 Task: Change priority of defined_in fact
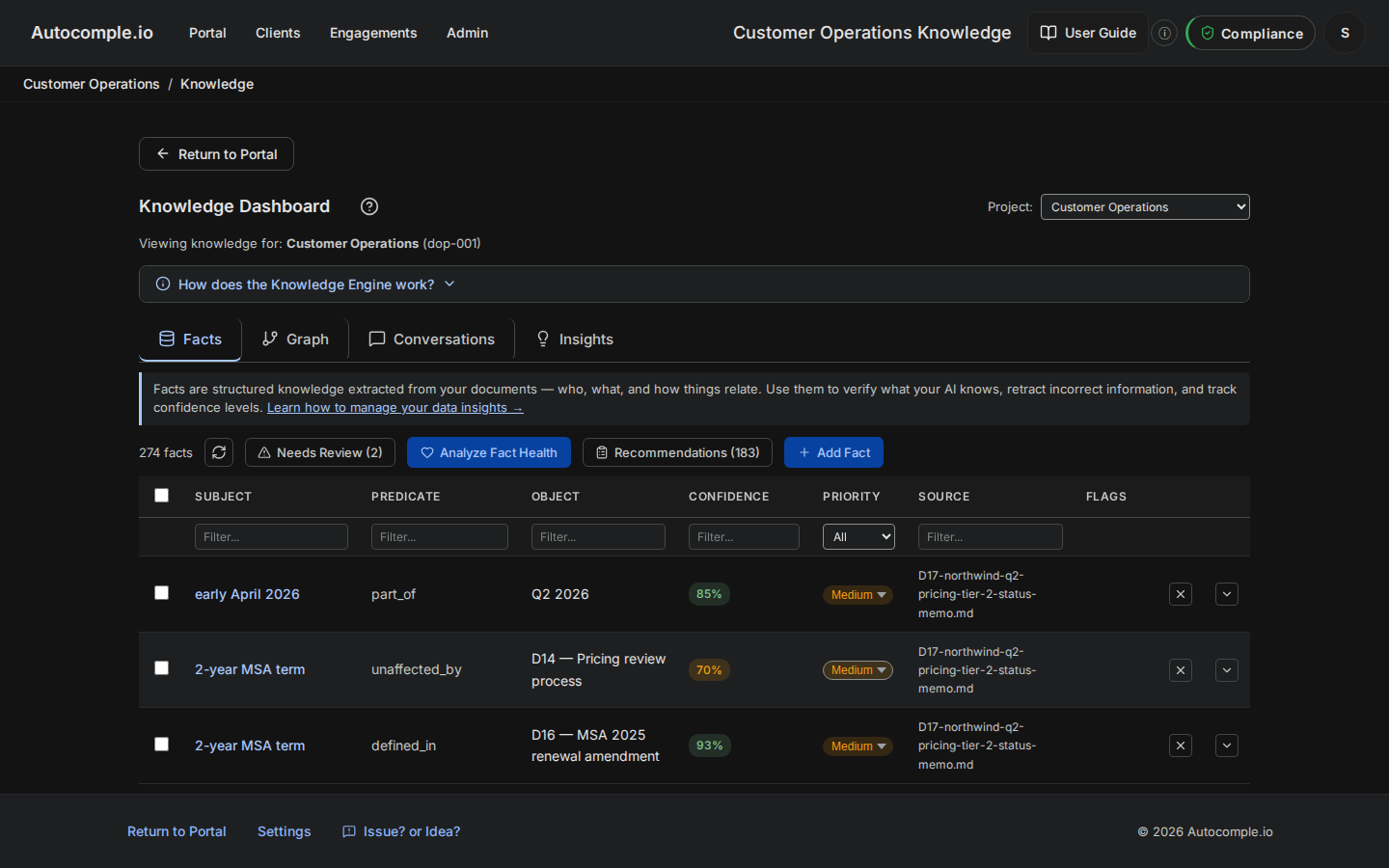point(858,746)
